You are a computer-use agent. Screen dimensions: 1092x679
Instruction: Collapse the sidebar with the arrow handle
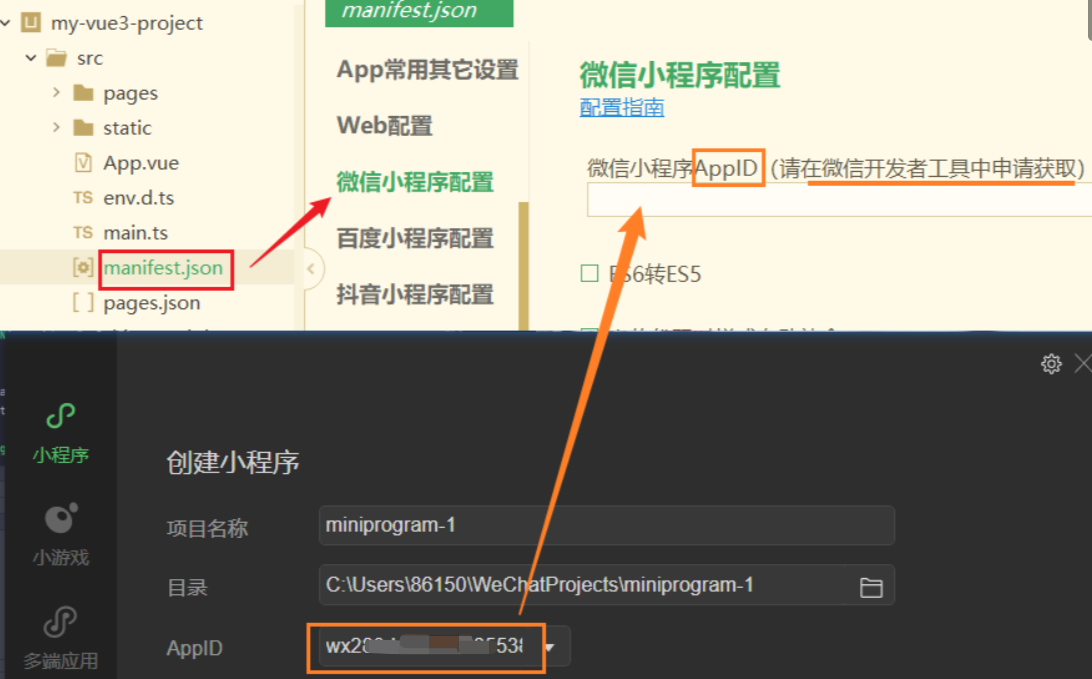click(311, 269)
